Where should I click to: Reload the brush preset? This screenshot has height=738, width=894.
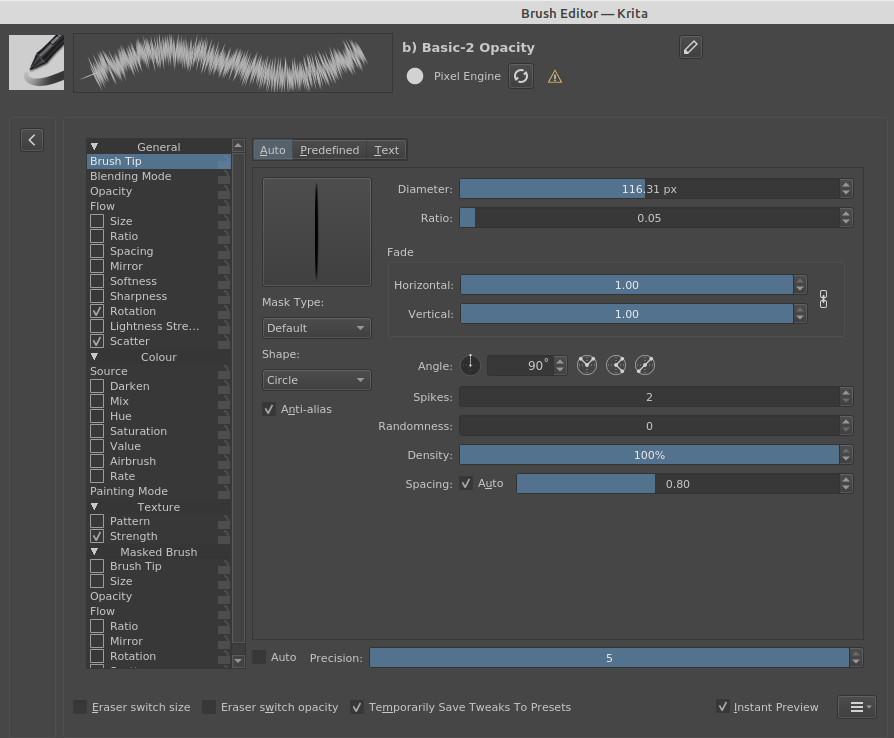(520, 76)
